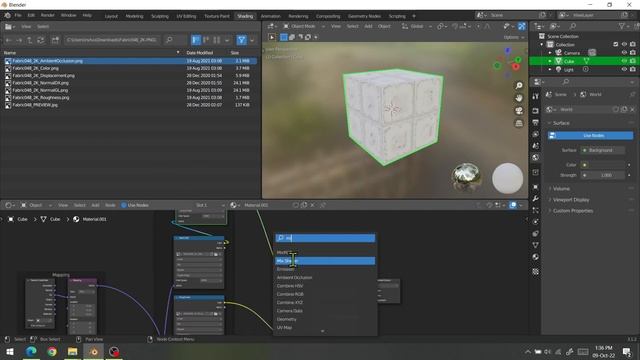Open the Output properties tab
The image size is (640, 360).
pos(536,122)
